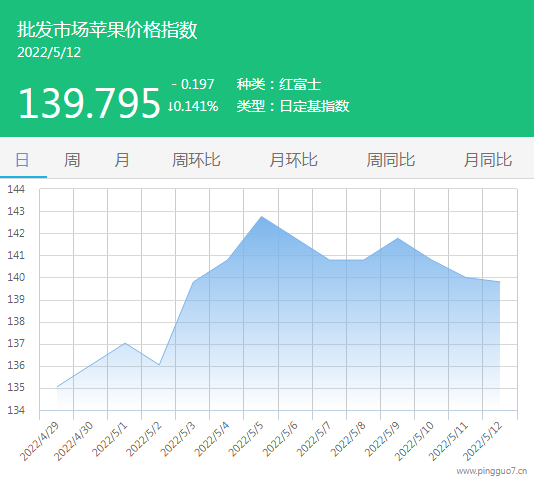Viewport: 534px width, 481px height.
Task: Switch to the 周 weekly tab
Action: pos(72,160)
